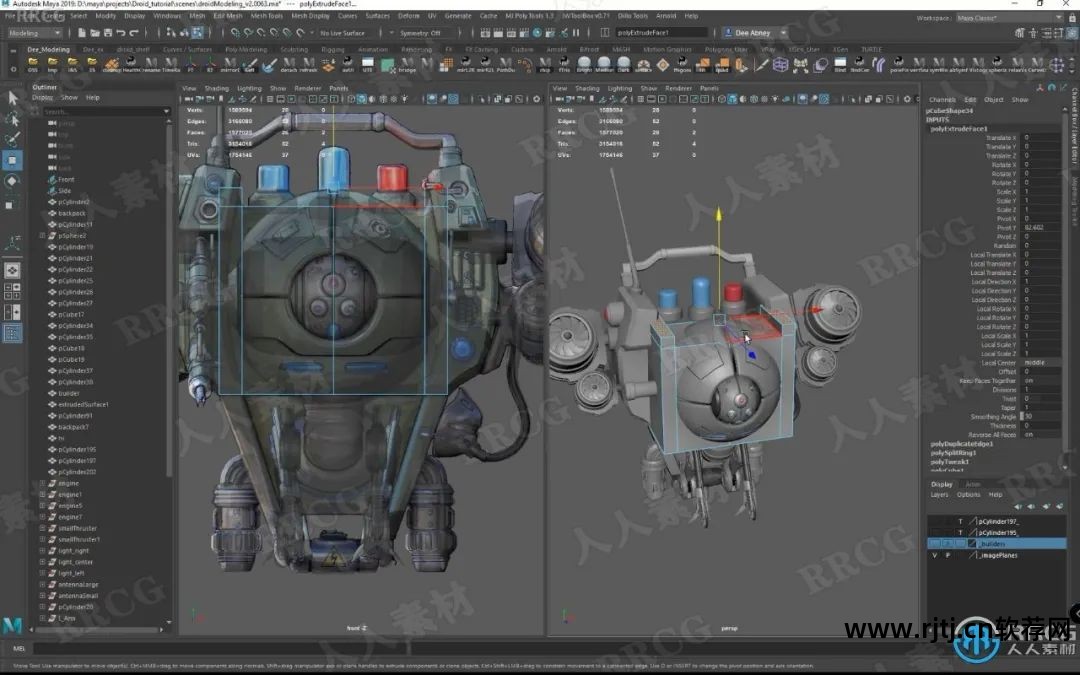Screen dimensions: 1080x675
Task: Toggle the P playback box of _imagePlanes layer
Action: pyautogui.click(x=947, y=555)
